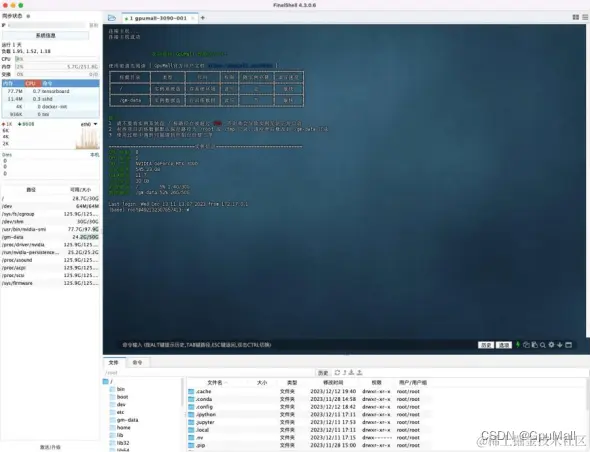Image resolution: width=591 pixels, height=452 pixels.
Task: Add a new session tab with plus
Action: (202, 18)
